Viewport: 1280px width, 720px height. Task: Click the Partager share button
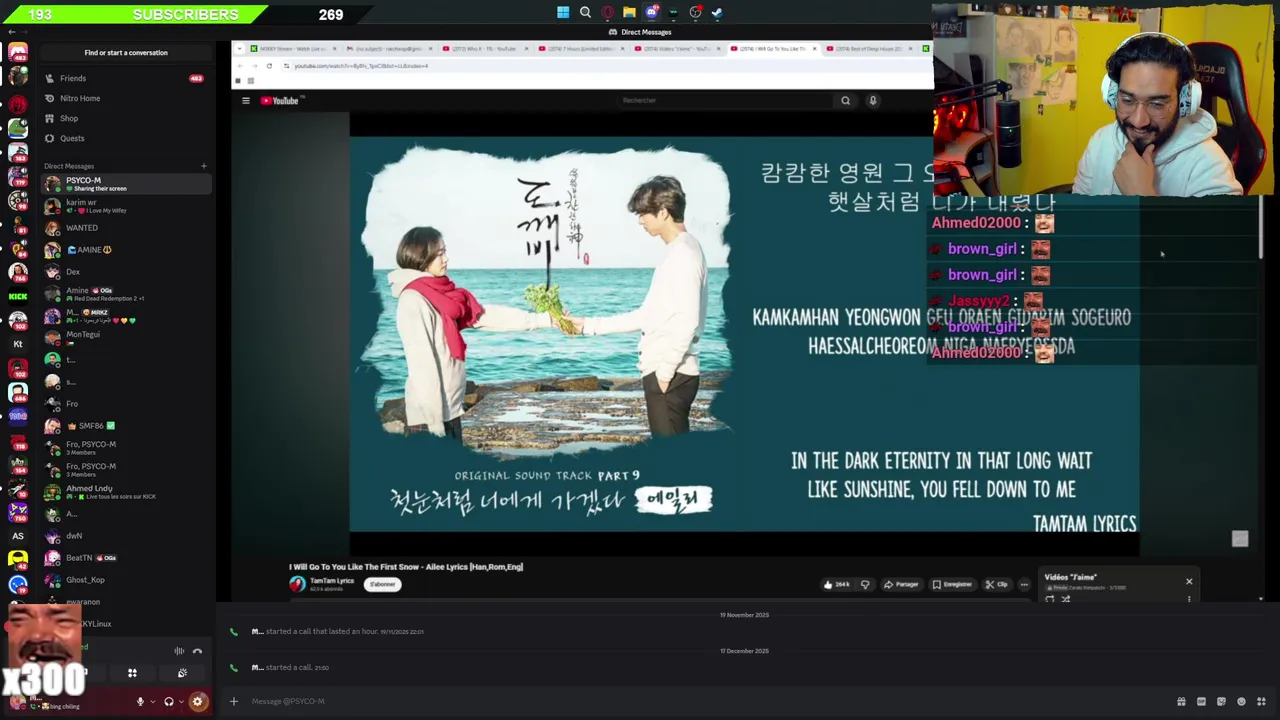point(902,584)
